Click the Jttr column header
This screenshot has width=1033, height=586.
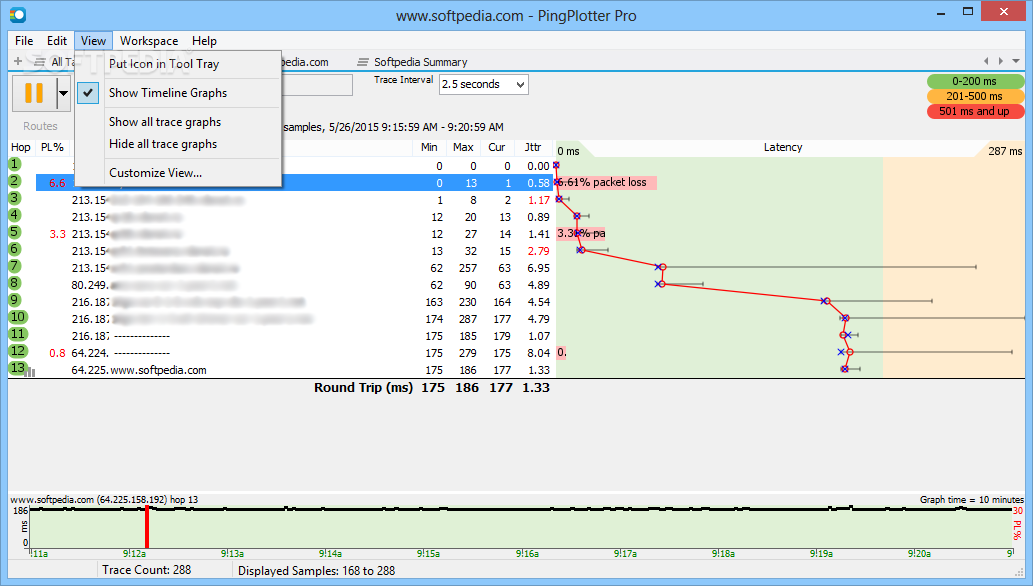point(532,148)
